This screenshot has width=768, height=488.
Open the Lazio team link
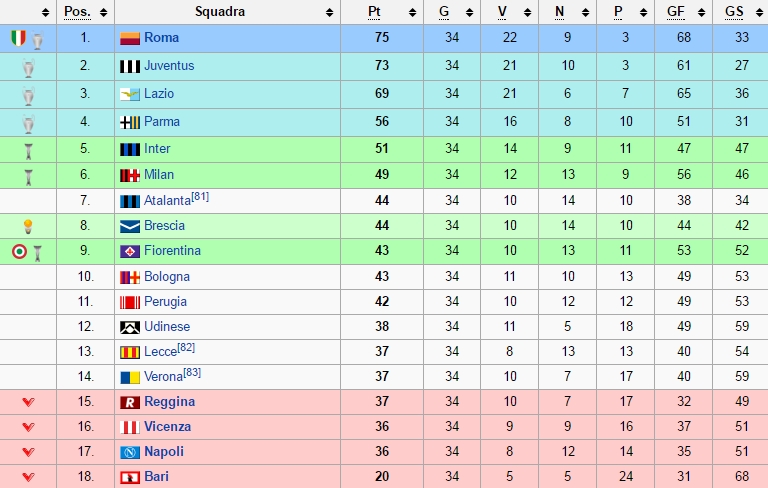(x=159, y=94)
